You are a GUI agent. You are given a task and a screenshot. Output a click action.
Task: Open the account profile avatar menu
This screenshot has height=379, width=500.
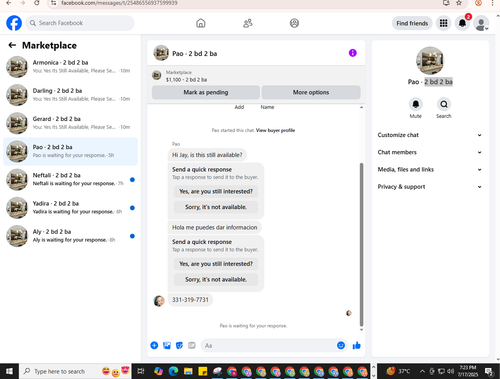tap(481, 23)
